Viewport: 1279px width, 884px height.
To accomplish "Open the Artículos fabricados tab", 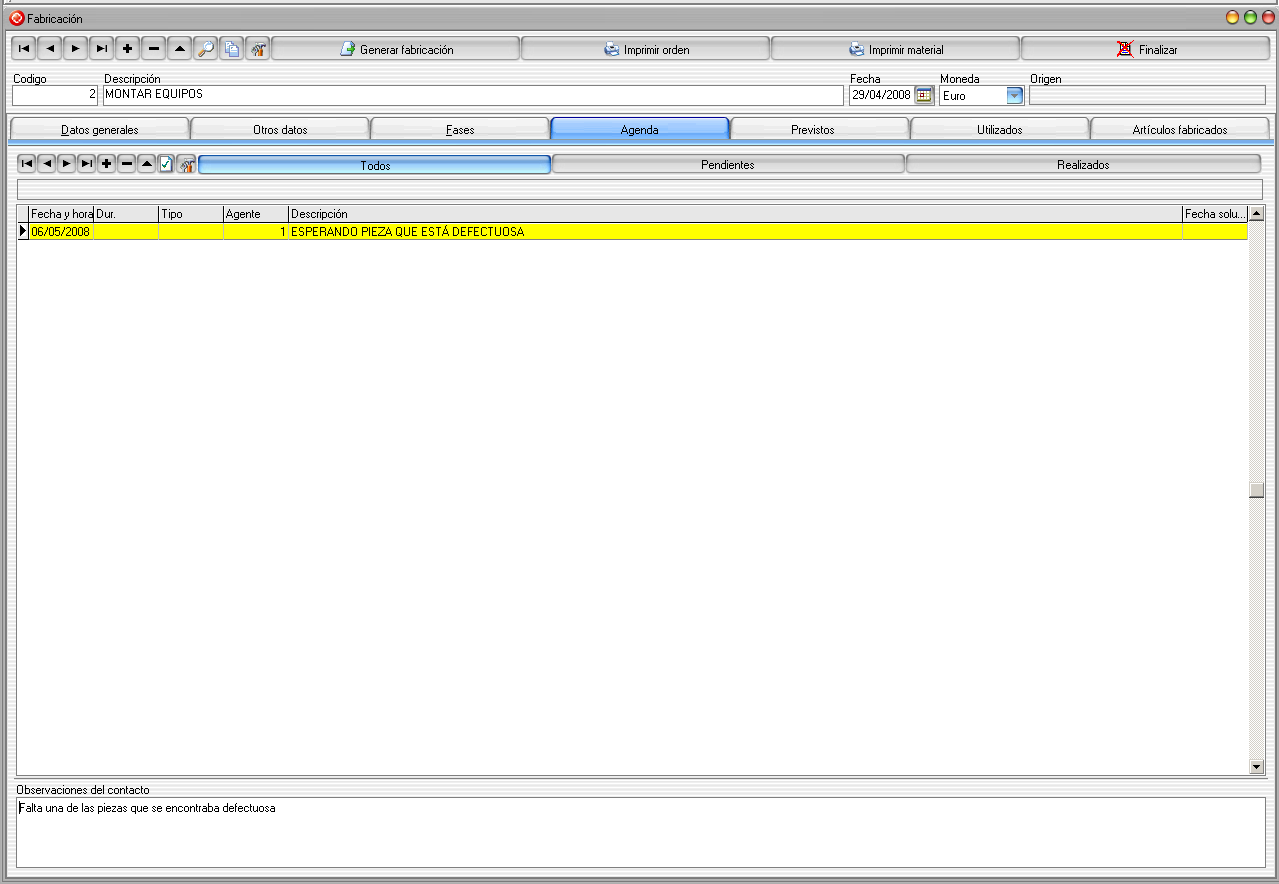I will tap(1180, 130).
